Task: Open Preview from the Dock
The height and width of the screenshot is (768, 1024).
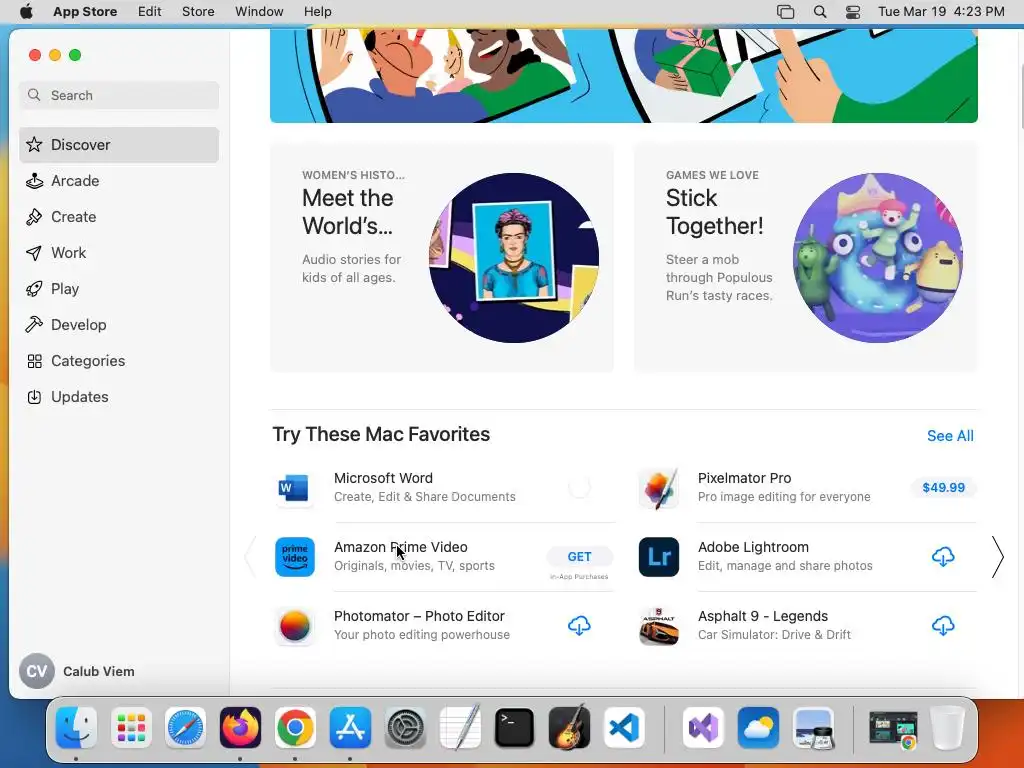Action: click(813, 728)
